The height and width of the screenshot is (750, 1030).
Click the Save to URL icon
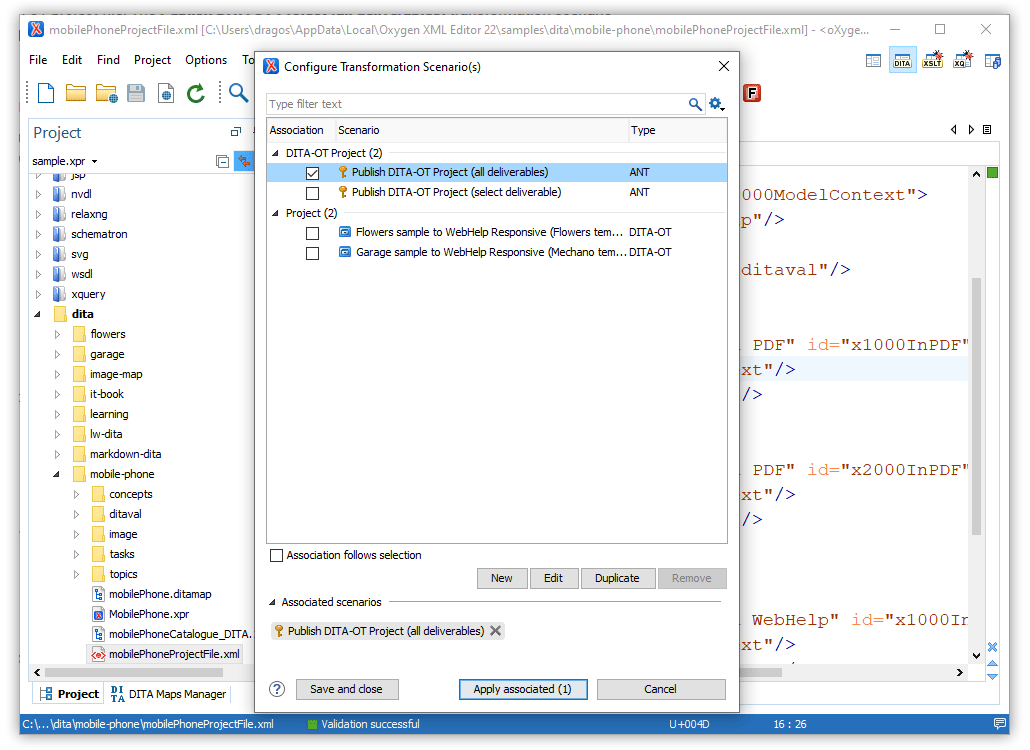click(x=166, y=93)
